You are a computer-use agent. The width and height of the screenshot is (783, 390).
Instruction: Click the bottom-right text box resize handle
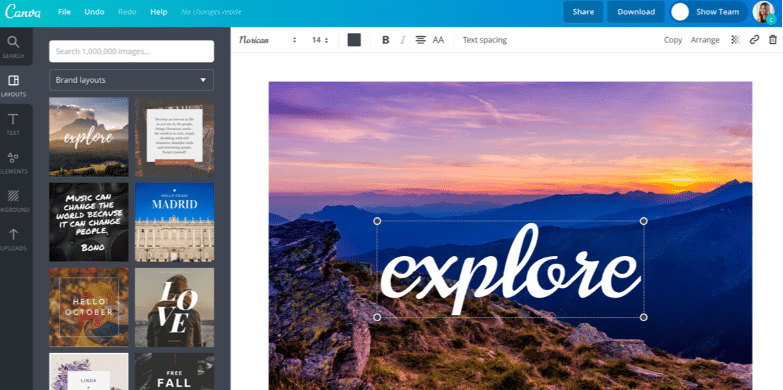click(644, 317)
